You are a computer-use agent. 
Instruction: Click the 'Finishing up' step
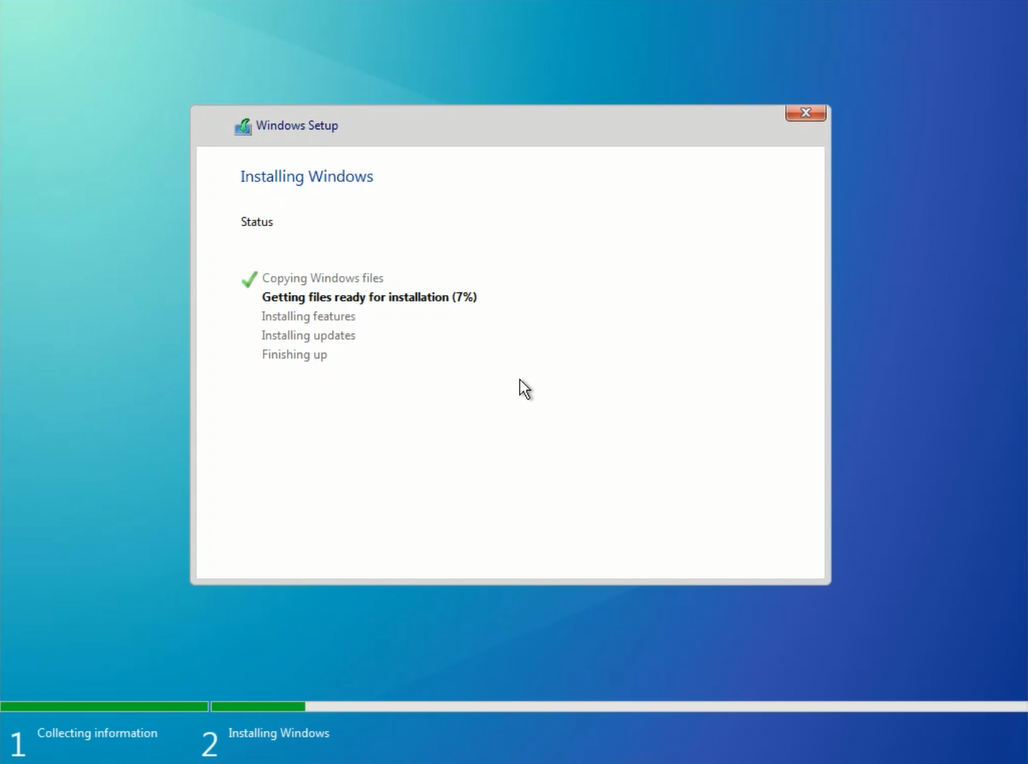click(294, 354)
